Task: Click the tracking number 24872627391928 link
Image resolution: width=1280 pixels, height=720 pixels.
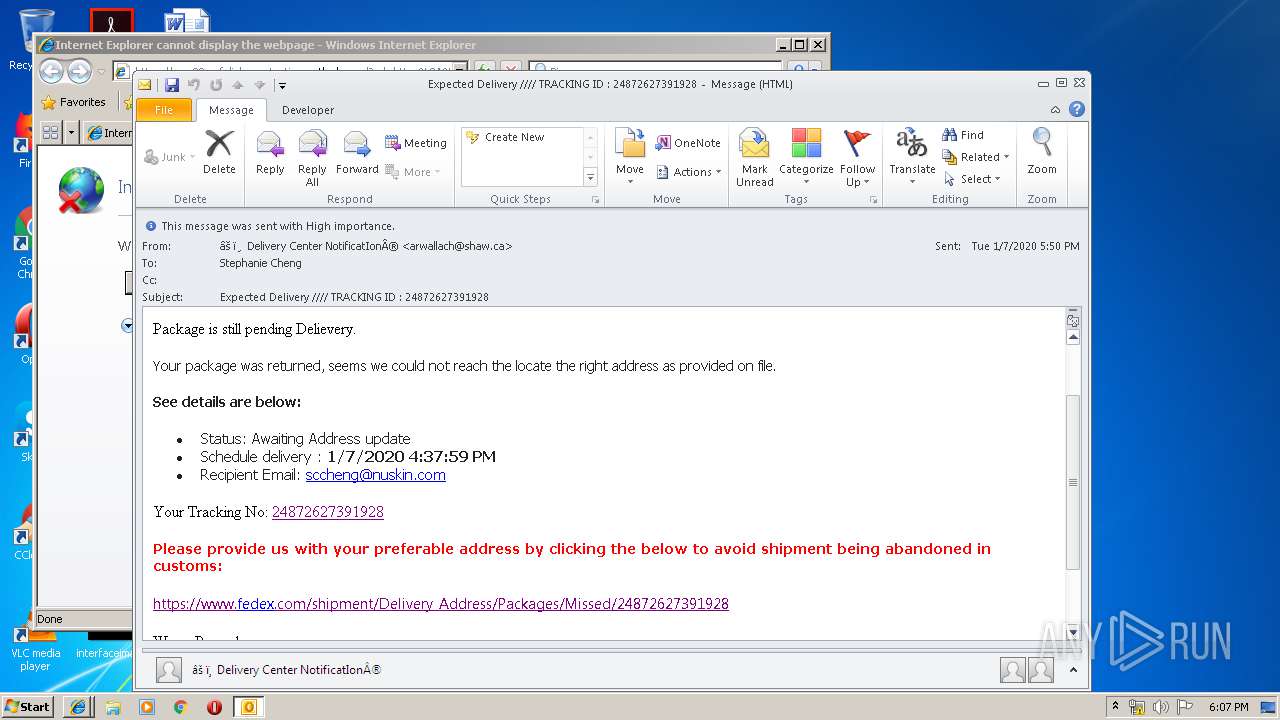Action: pyautogui.click(x=328, y=512)
